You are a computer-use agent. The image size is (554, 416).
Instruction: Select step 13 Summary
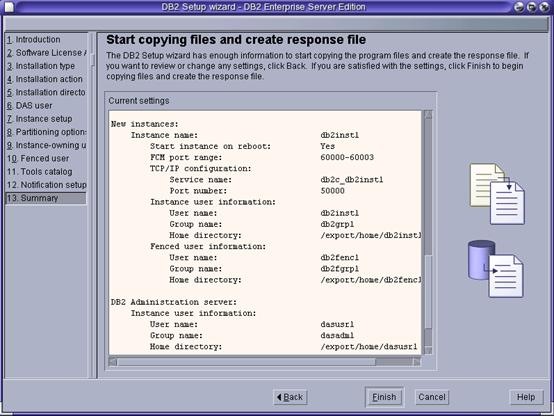tap(46, 198)
